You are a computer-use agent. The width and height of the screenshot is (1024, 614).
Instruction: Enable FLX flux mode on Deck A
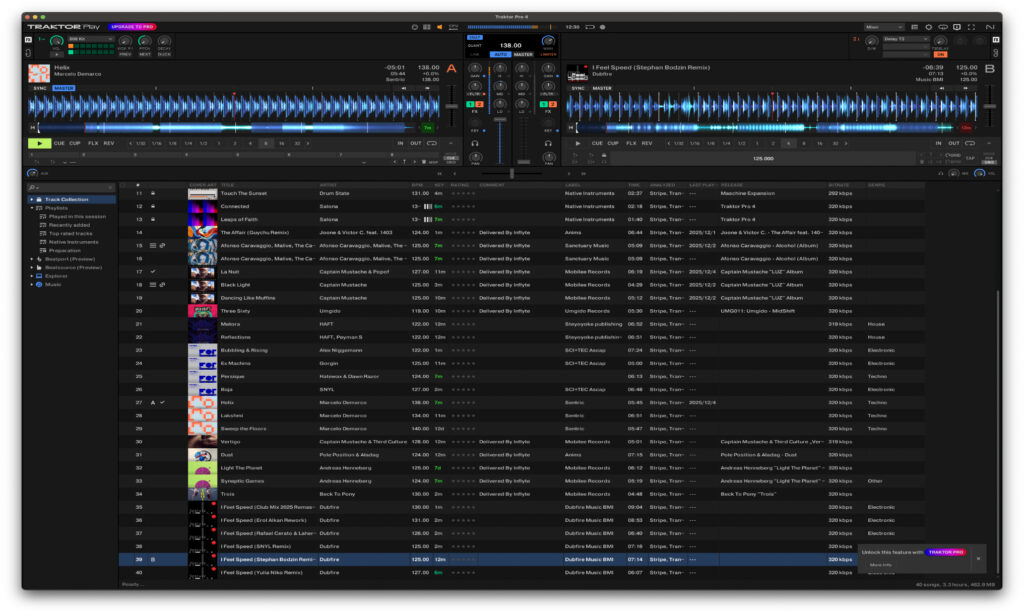point(92,145)
